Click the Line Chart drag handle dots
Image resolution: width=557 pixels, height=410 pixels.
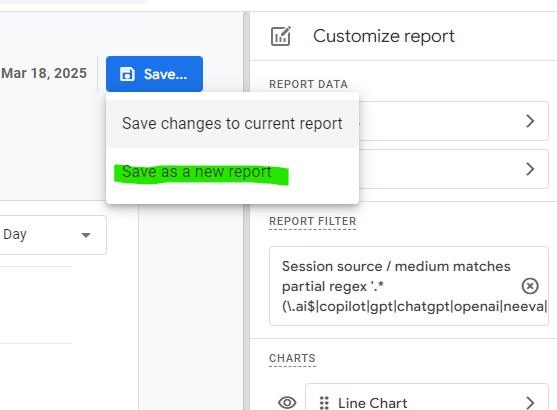point(324,403)
